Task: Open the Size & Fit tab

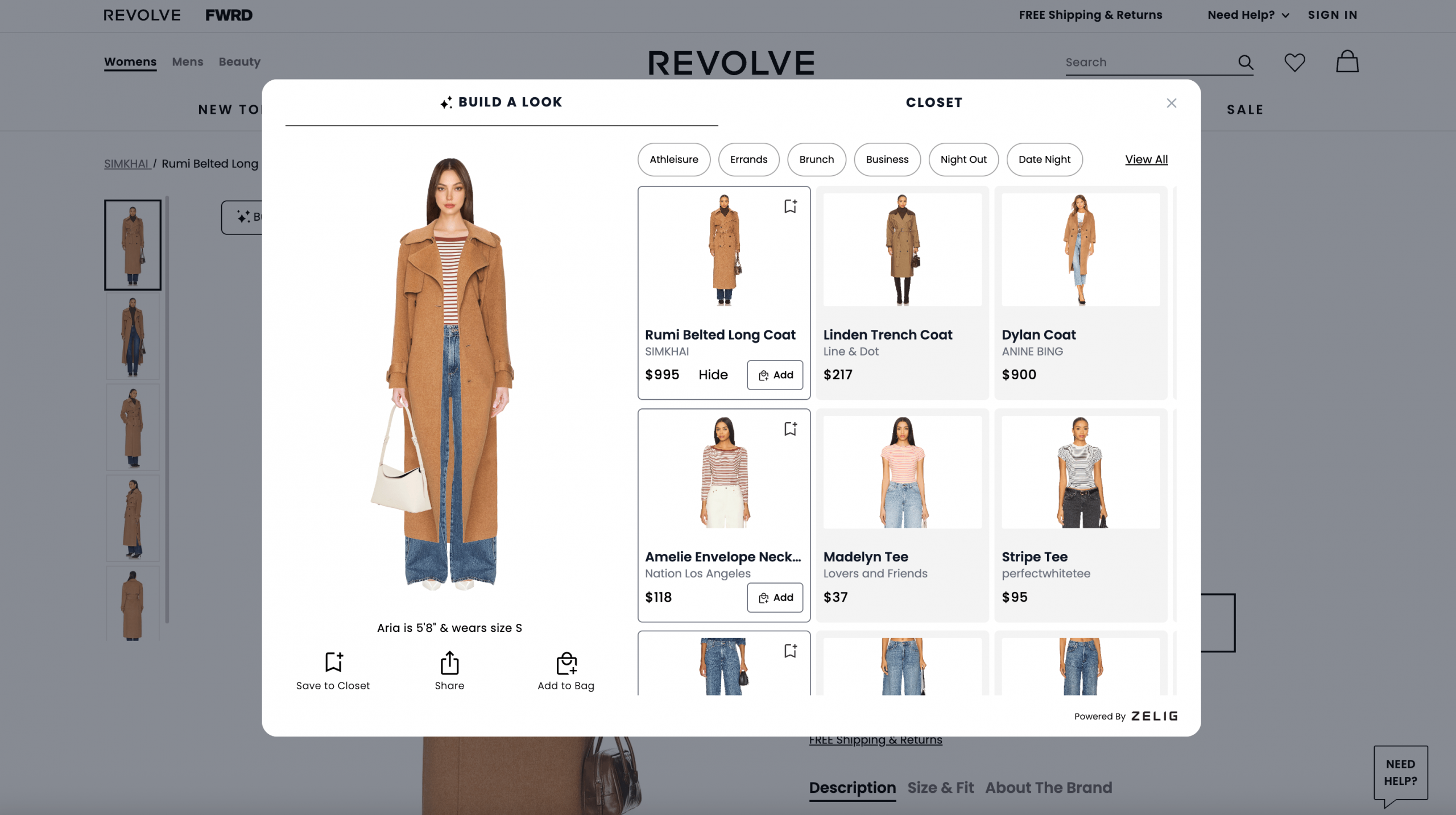Action: (940, 787)
